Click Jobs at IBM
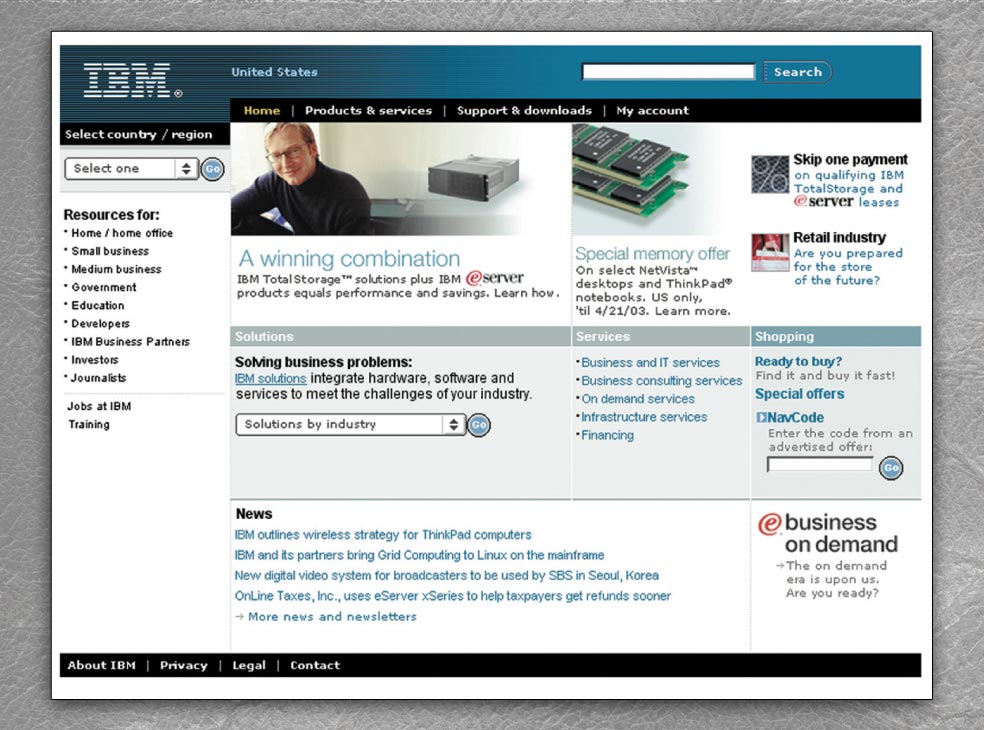The width and height of the screenshot is (984, 730). (x=99, y=406)
